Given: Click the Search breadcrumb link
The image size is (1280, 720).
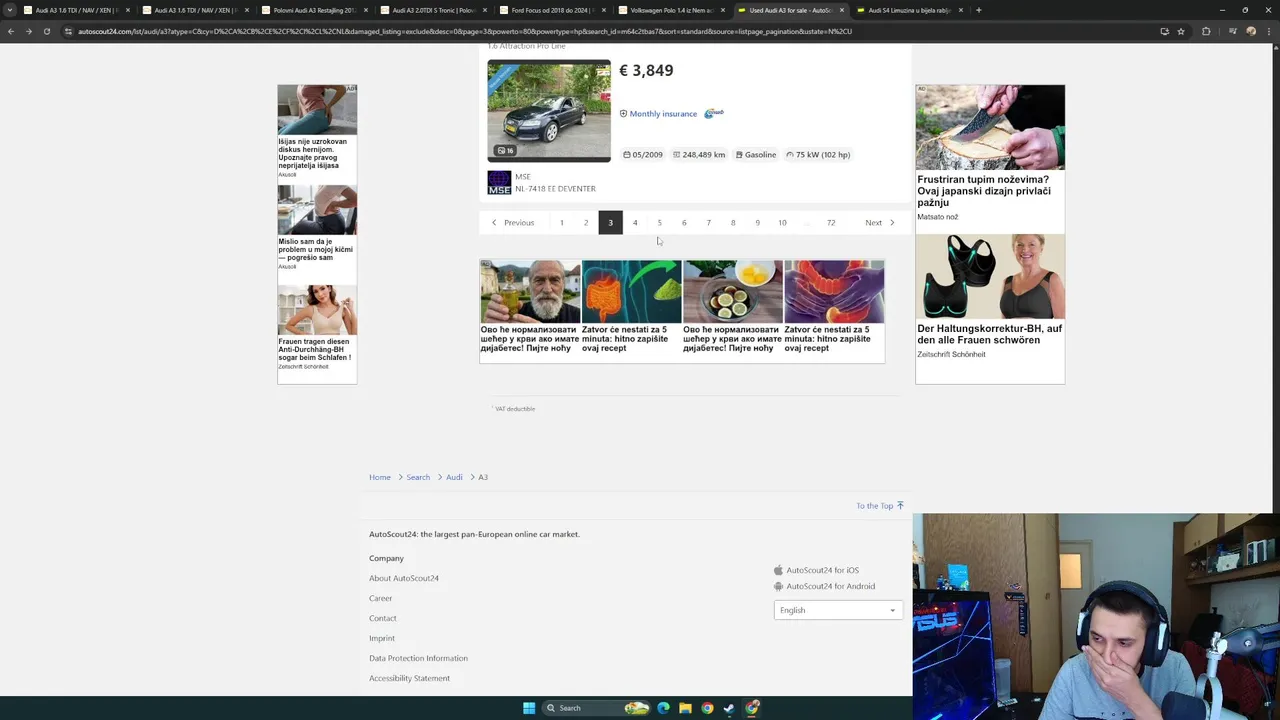Looking at the screenshot, I should click(418, 477).
